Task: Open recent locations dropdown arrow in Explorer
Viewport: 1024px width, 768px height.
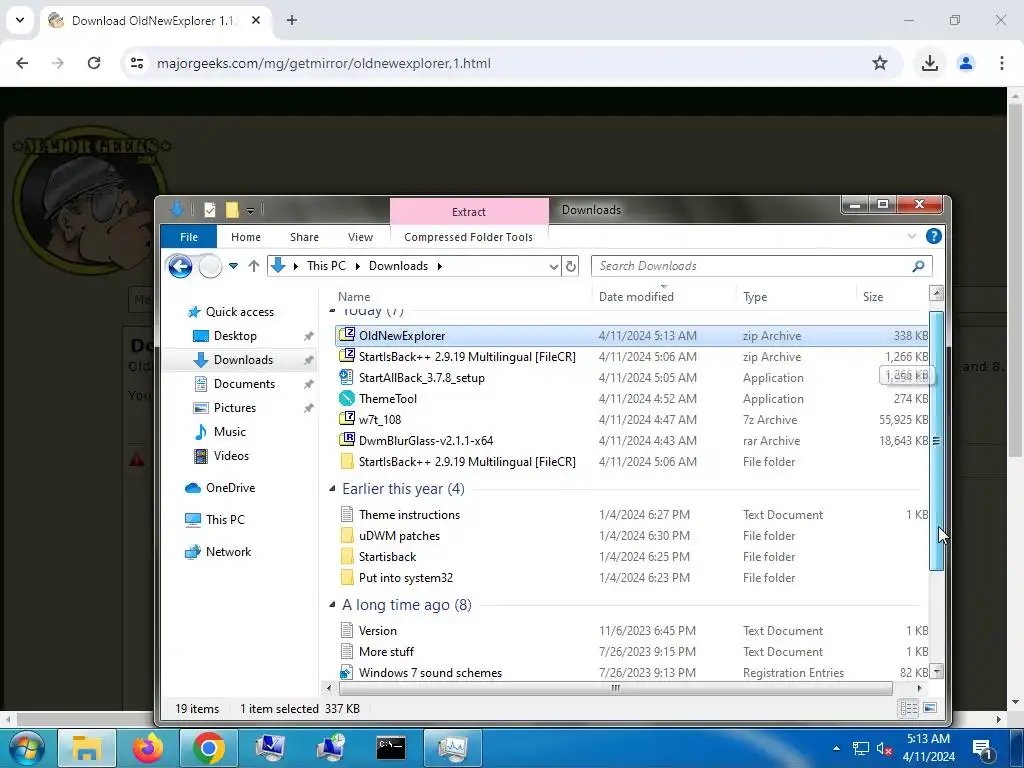Action: pyautogui.click(x=233, y=266)
